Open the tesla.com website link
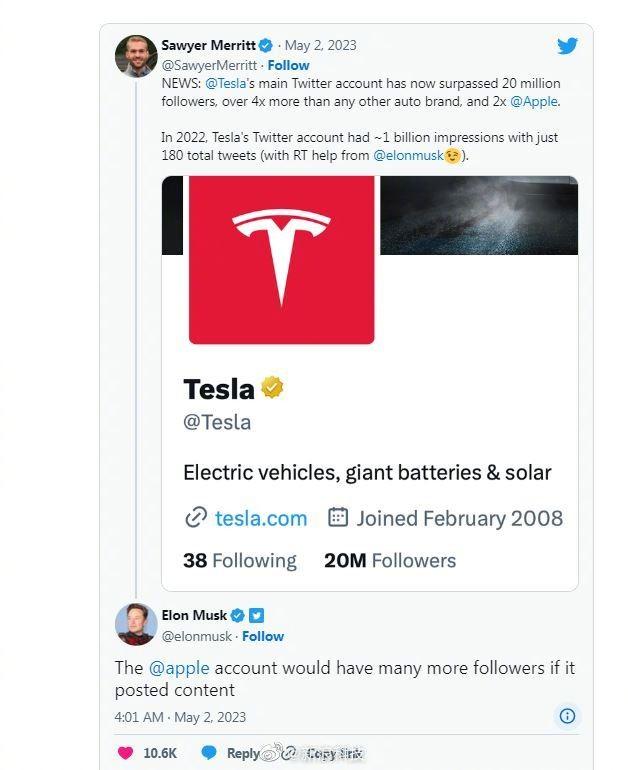This screenshot has height=770, width=628. coord(260,518)
